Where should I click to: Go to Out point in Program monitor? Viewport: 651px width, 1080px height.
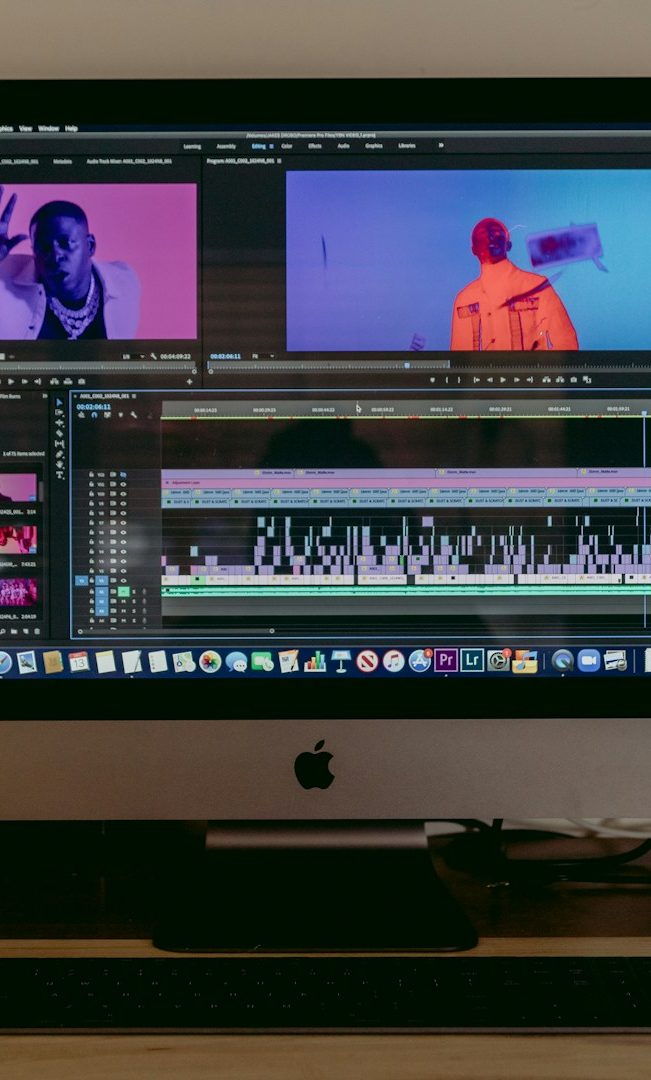point(529,380)
